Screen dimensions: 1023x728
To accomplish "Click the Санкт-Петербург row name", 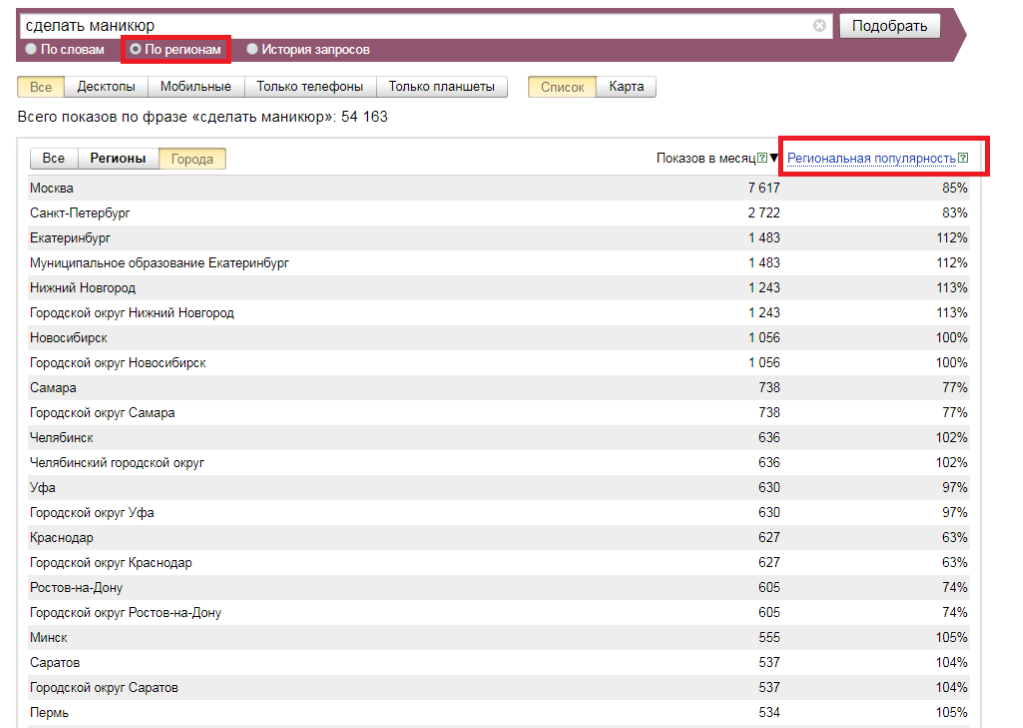I will (80, 213).
